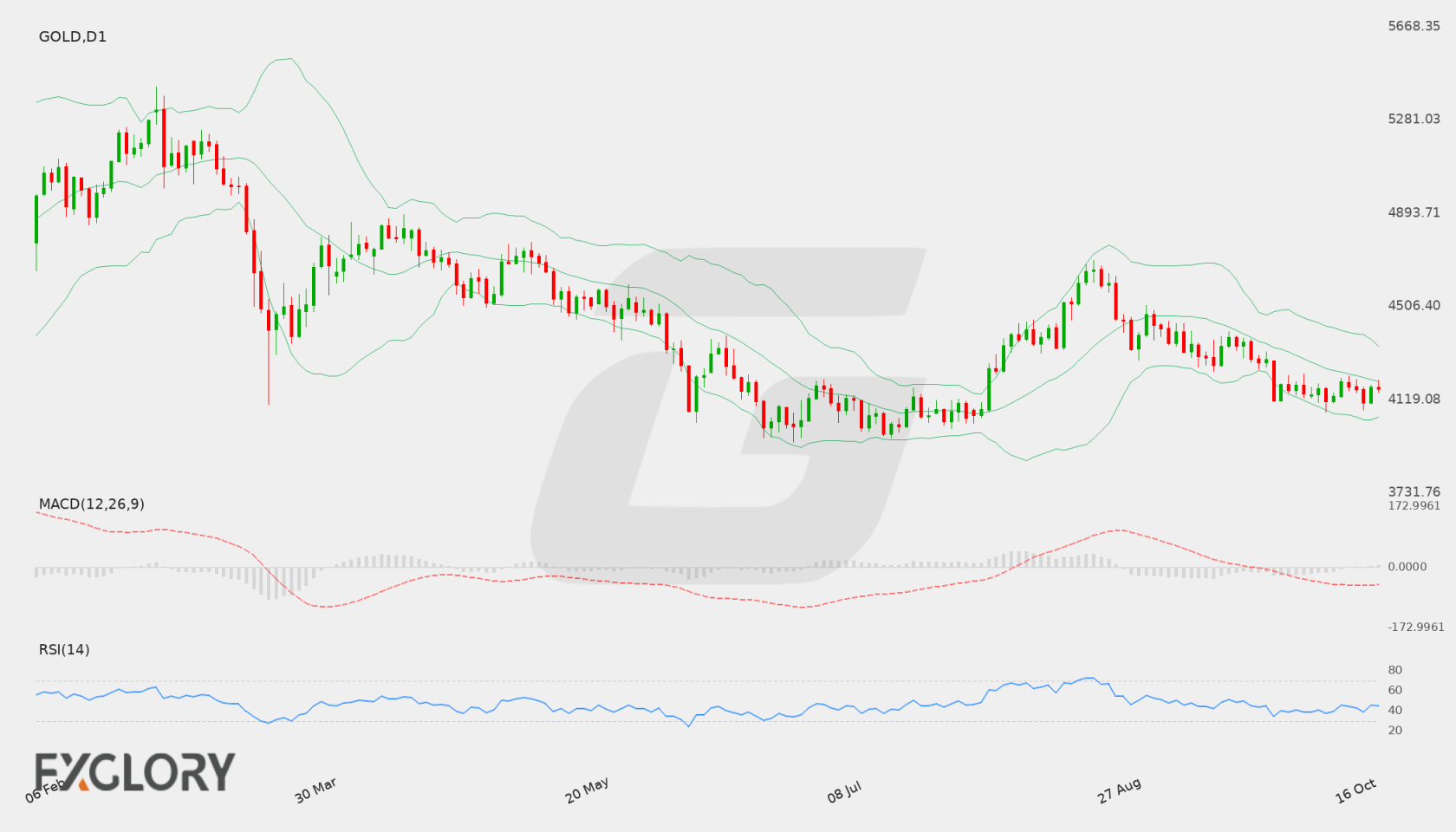The image size is (1456, 832).
Task: Select the 3731.76 price axis value
Action: [x=1414, y=491]
